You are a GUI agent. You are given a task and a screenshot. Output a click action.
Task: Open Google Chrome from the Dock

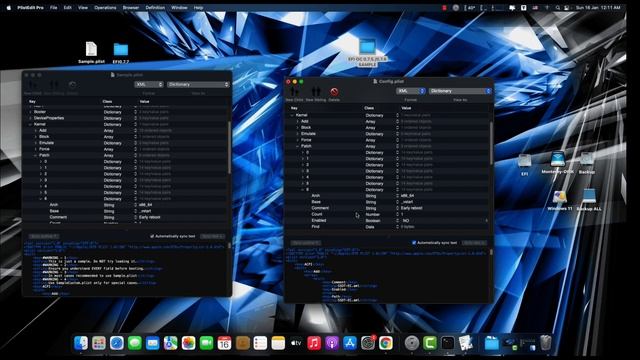click(386, 343)
